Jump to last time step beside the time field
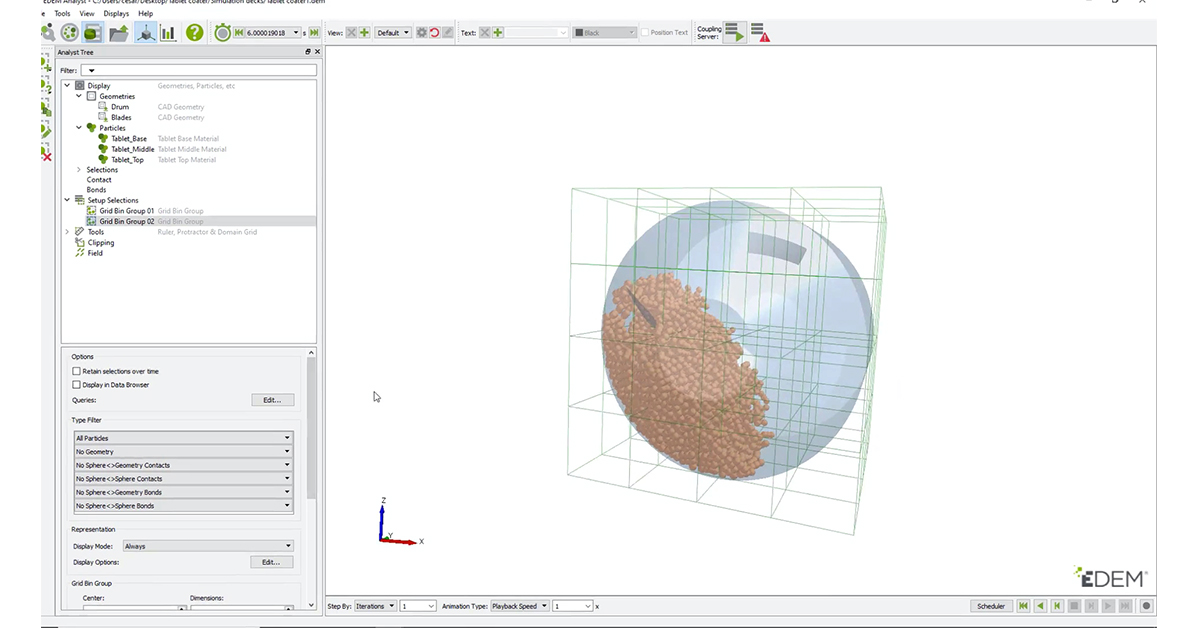 coord(315,33)
